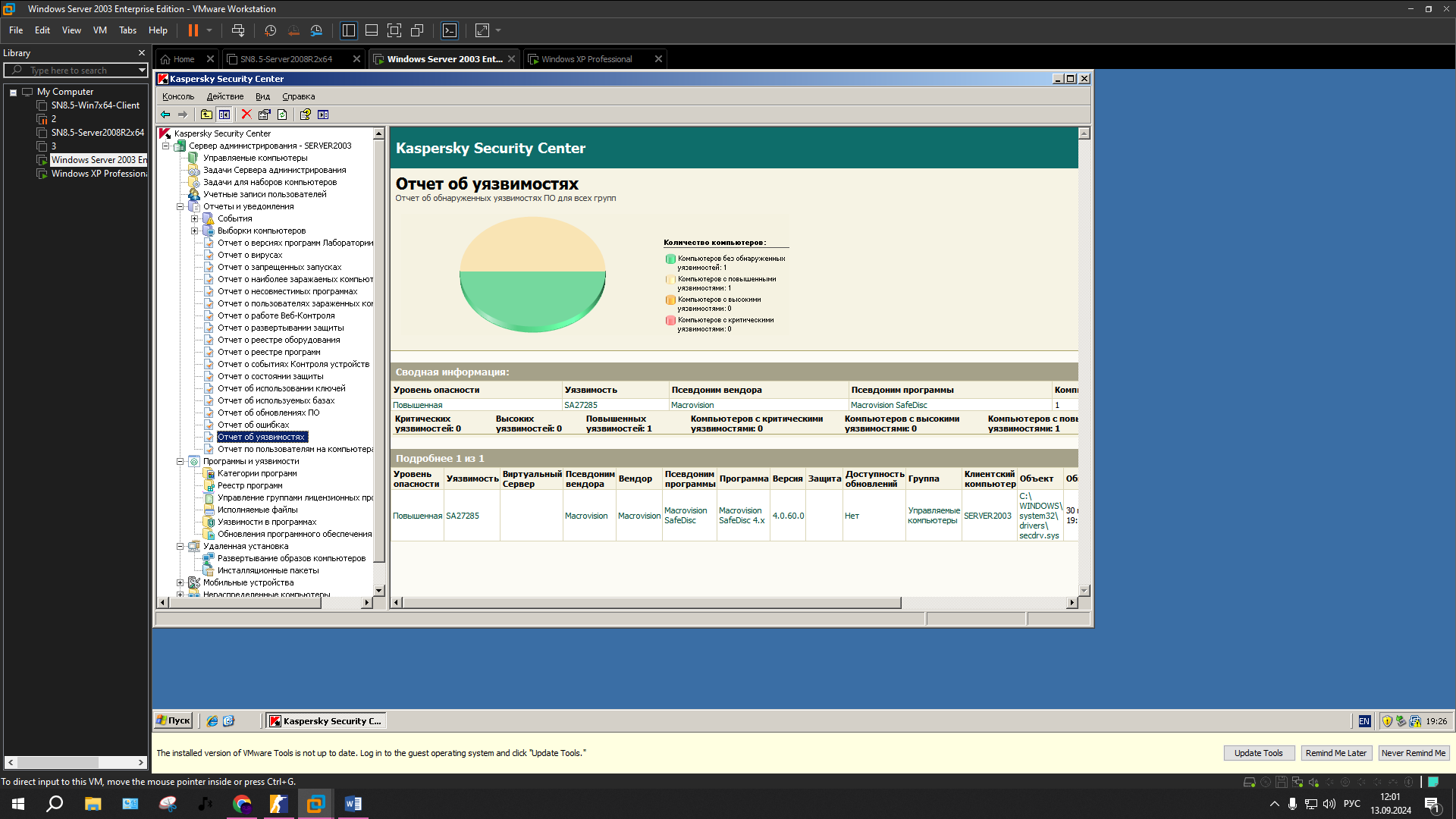Open Properties via the toolbar icon
The image size is (1456, 819).
[264, 115]
